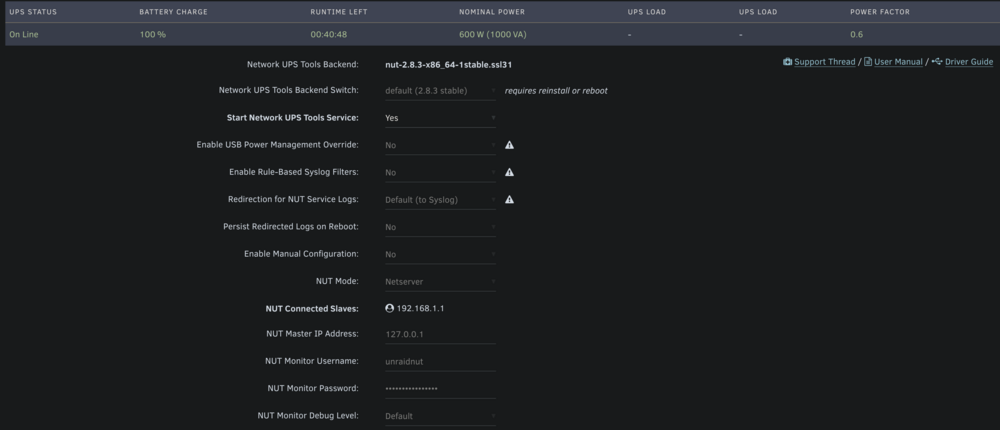Open the Network UPS Tools Backend Switch dropdown
The image size is (1000, 430).
pos(440,91)
